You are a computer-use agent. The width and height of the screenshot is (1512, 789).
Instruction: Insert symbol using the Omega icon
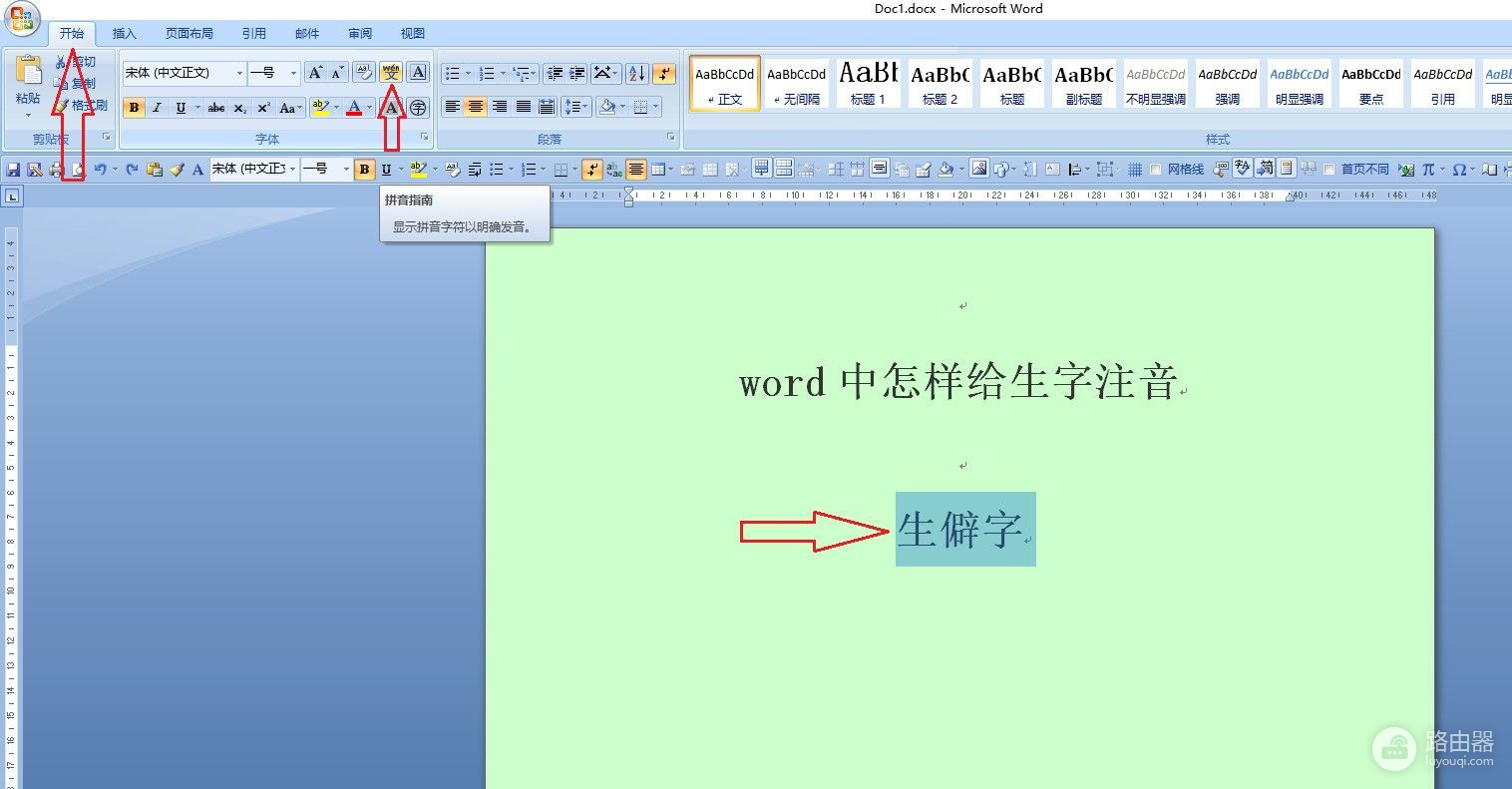pos(1459,170)
